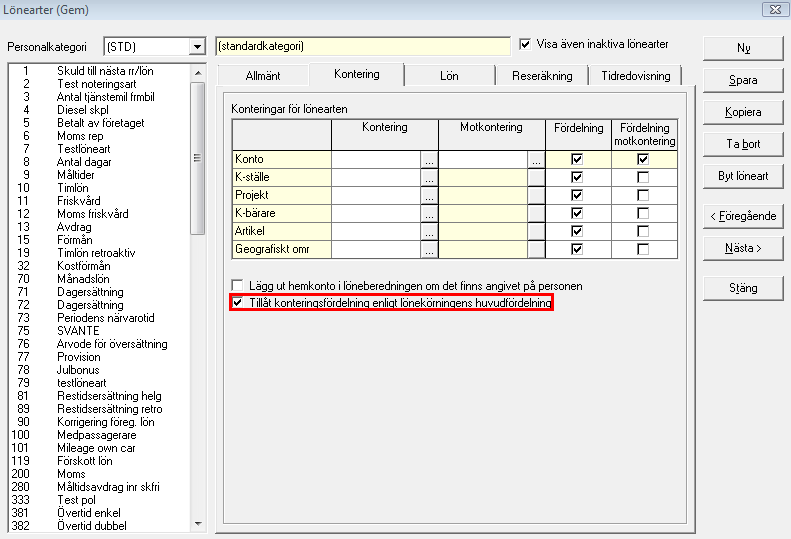This screenshot has height=539, width=791.
Task: Go to previous with Föregående button
Action: 743,217
